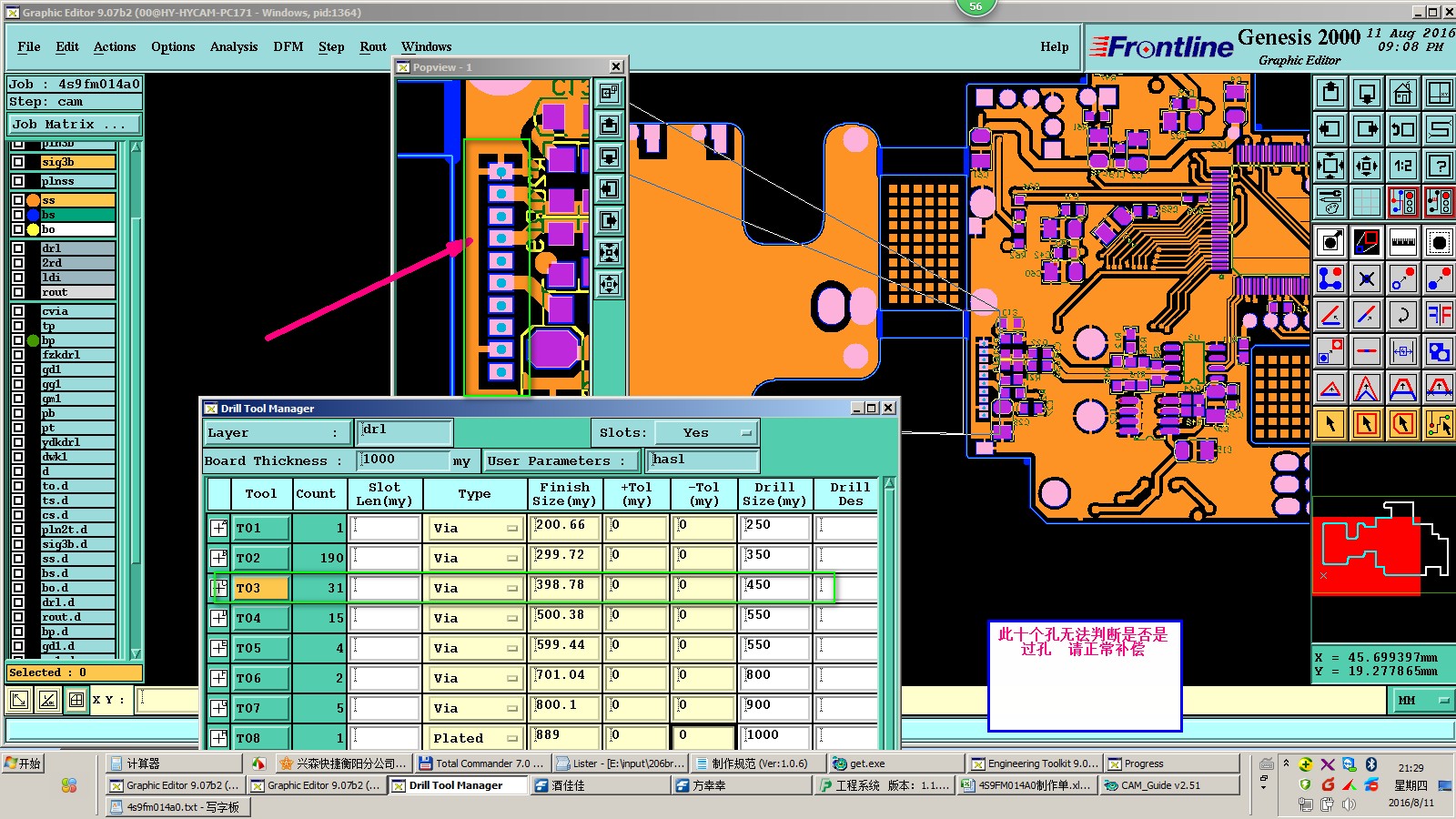Click the T07 tool button

click(x=262, y=708)
